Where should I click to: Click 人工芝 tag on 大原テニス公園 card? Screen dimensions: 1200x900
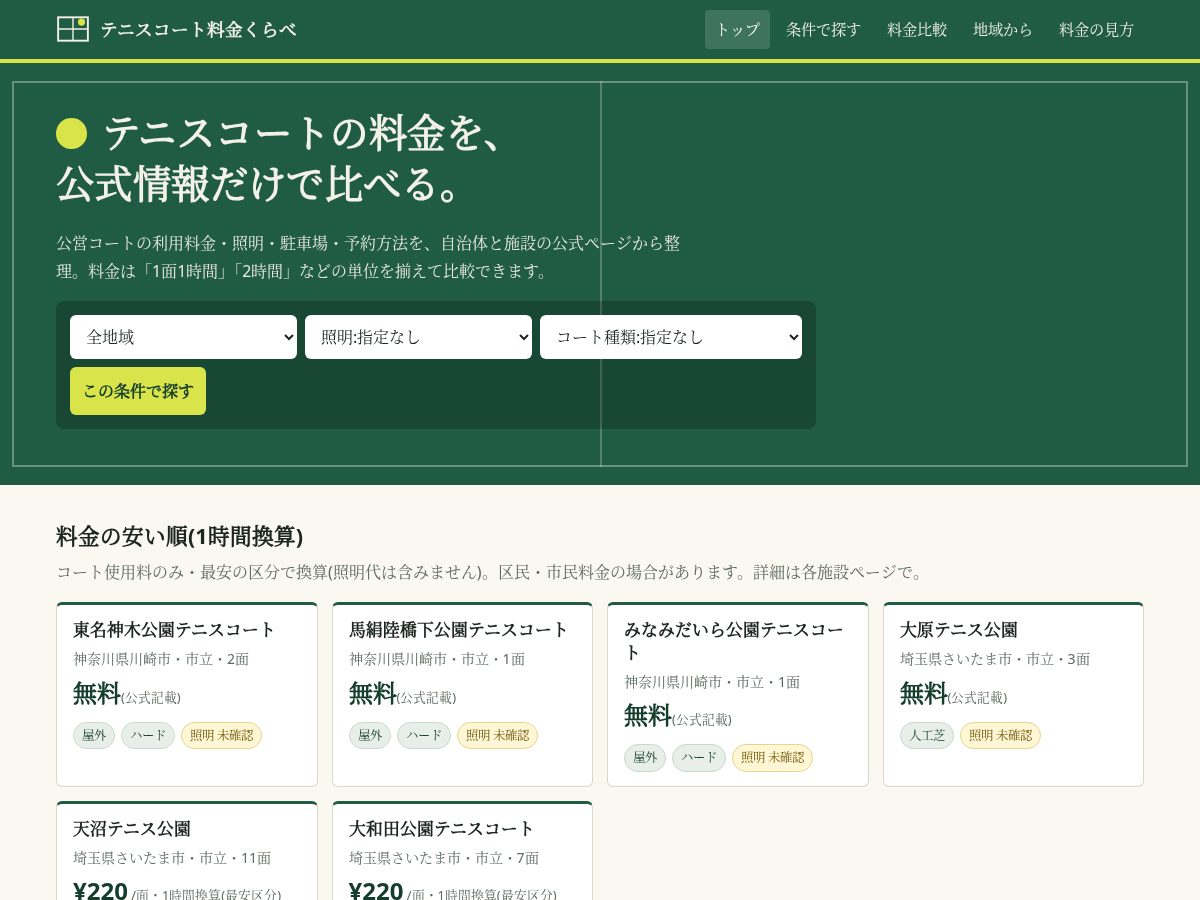point(927,735)
